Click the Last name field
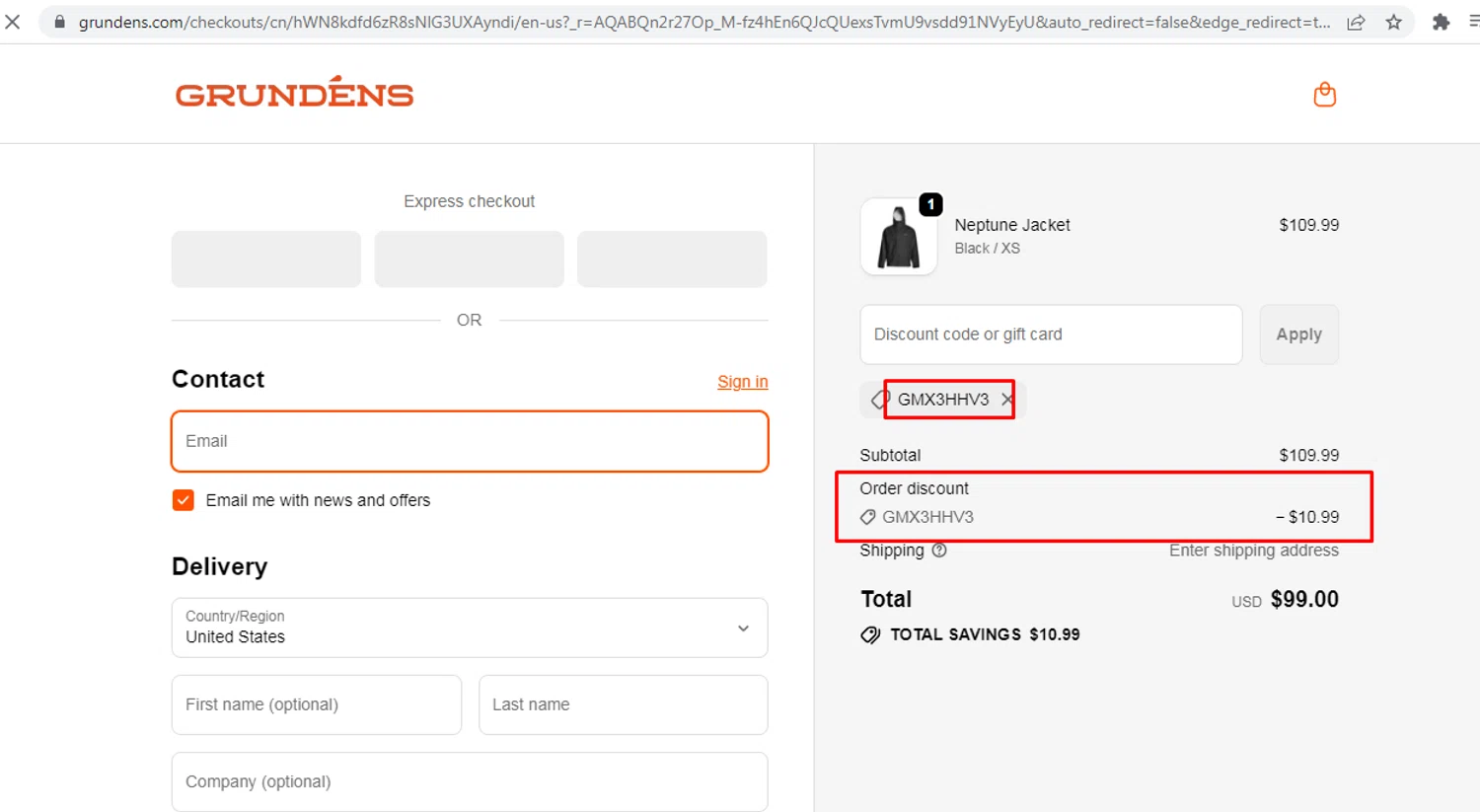This screenshot has height=812, width=1480. (x=623, y=704)
